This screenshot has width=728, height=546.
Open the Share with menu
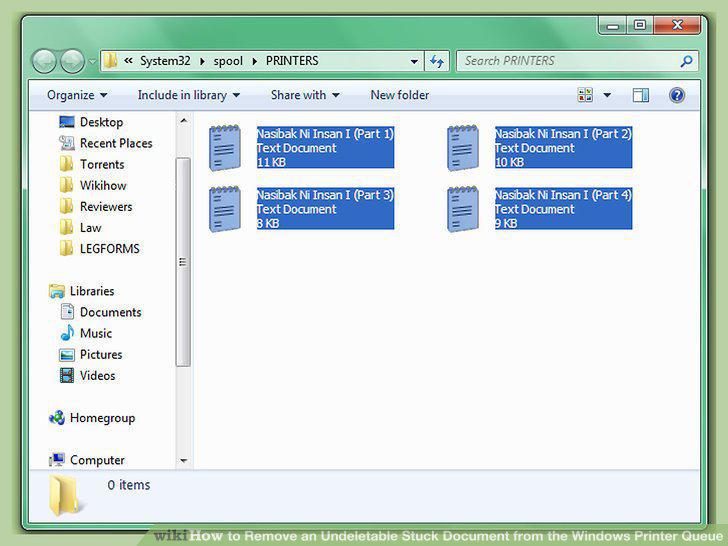click(x=305, y=95)
